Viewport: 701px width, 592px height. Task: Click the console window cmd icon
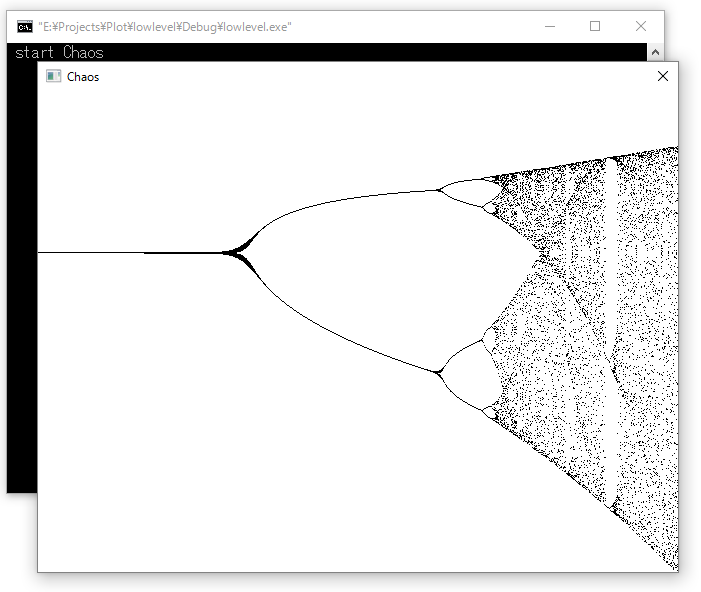(25, 27)
